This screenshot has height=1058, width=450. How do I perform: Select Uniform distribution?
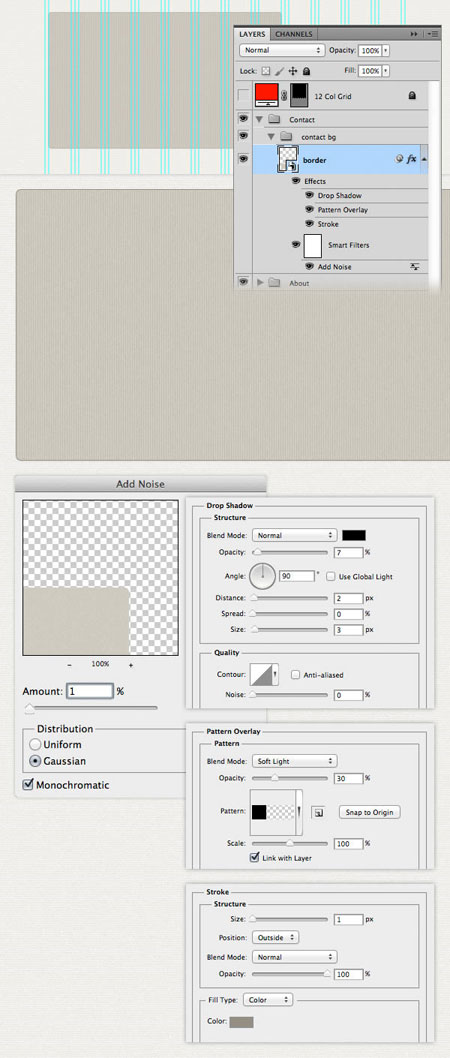(x=35, y=745)
